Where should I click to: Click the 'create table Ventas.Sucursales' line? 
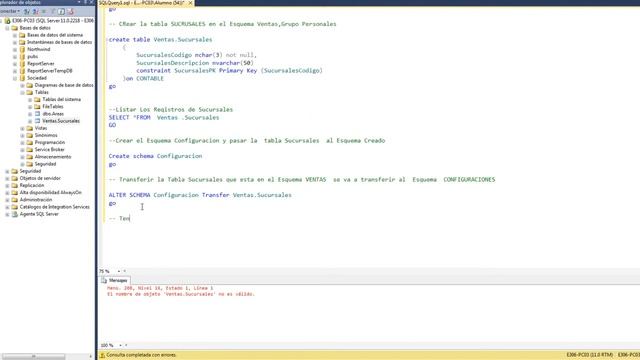tap(160, 40)
